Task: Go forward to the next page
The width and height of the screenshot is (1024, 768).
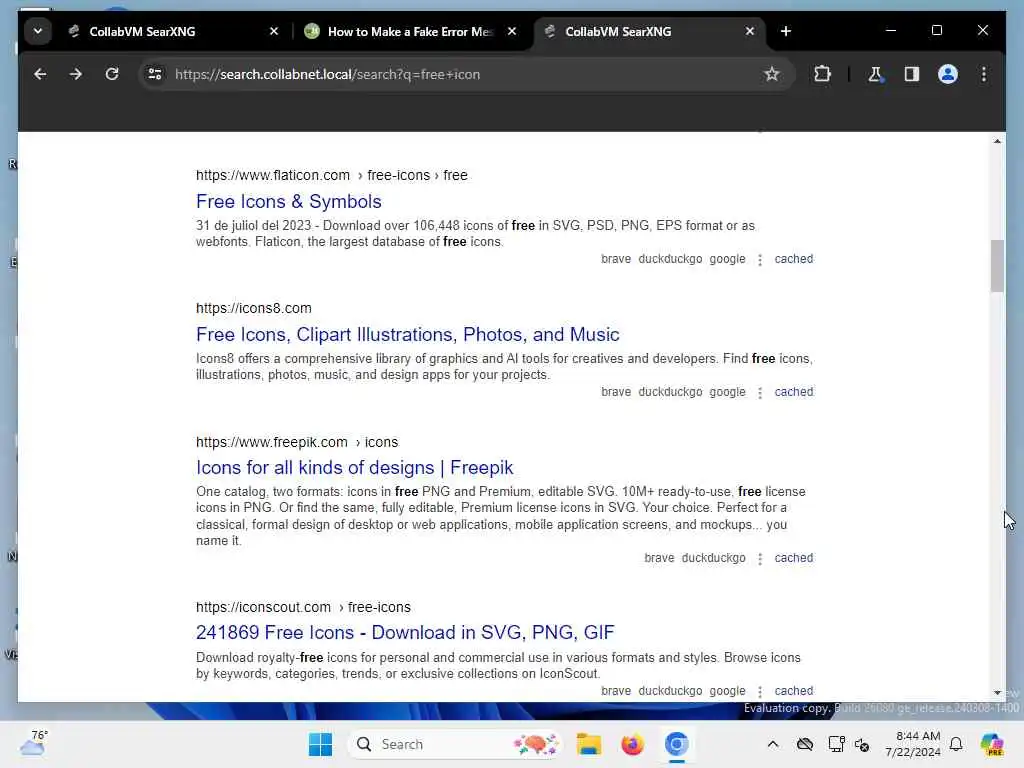Action: (76, 74)
